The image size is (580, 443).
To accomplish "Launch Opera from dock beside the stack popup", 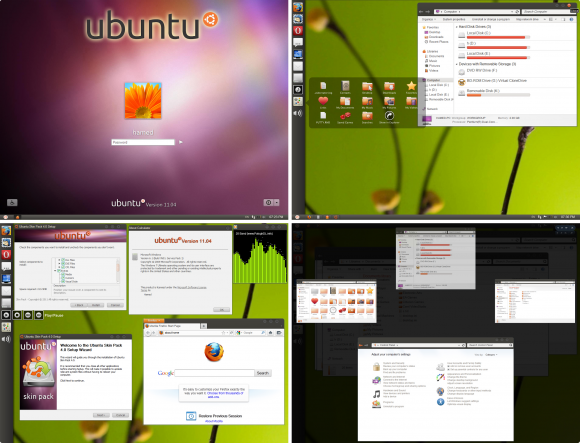I will click(x=298, y=30).
